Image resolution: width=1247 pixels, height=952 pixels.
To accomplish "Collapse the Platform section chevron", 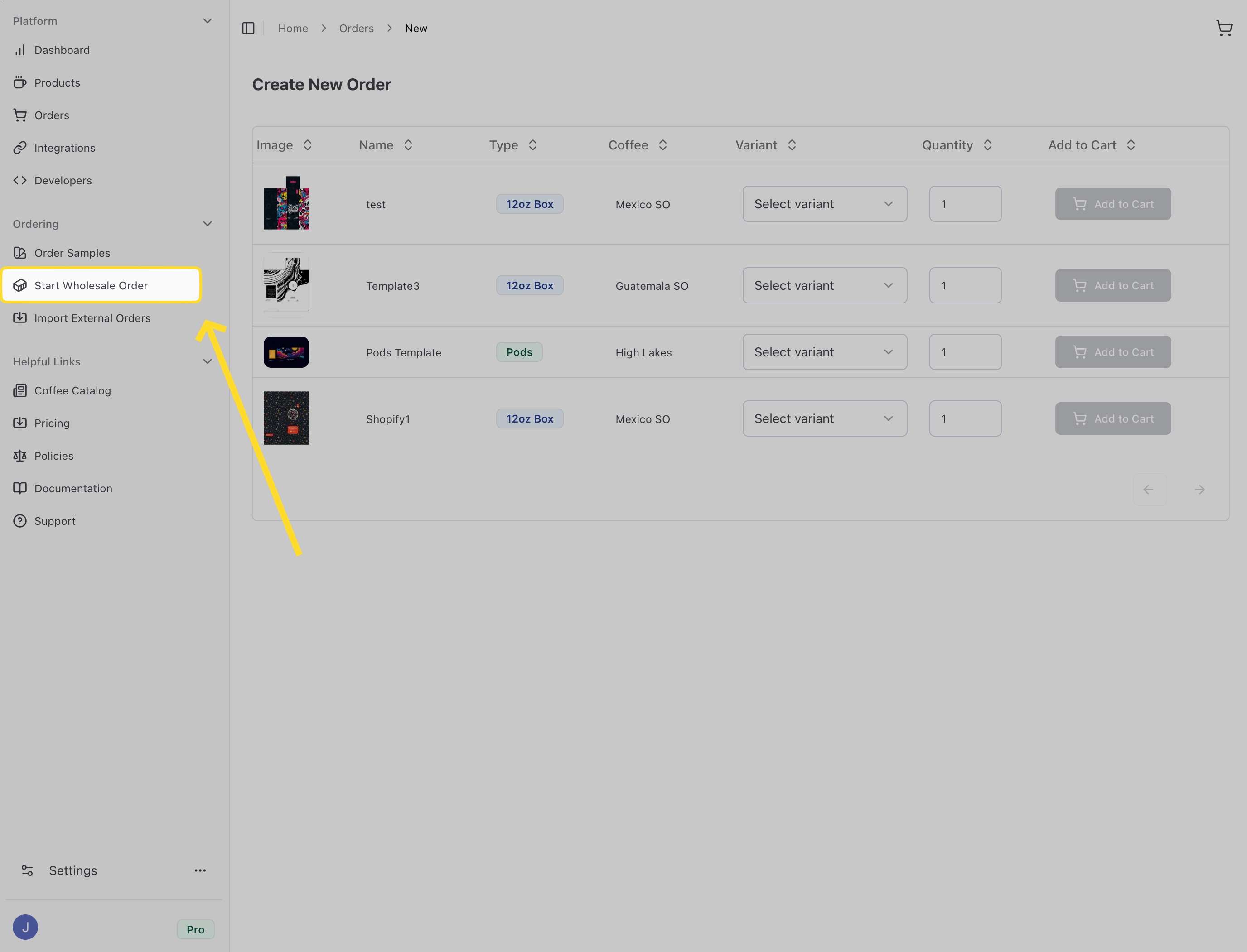I will (x=208, y=21).
